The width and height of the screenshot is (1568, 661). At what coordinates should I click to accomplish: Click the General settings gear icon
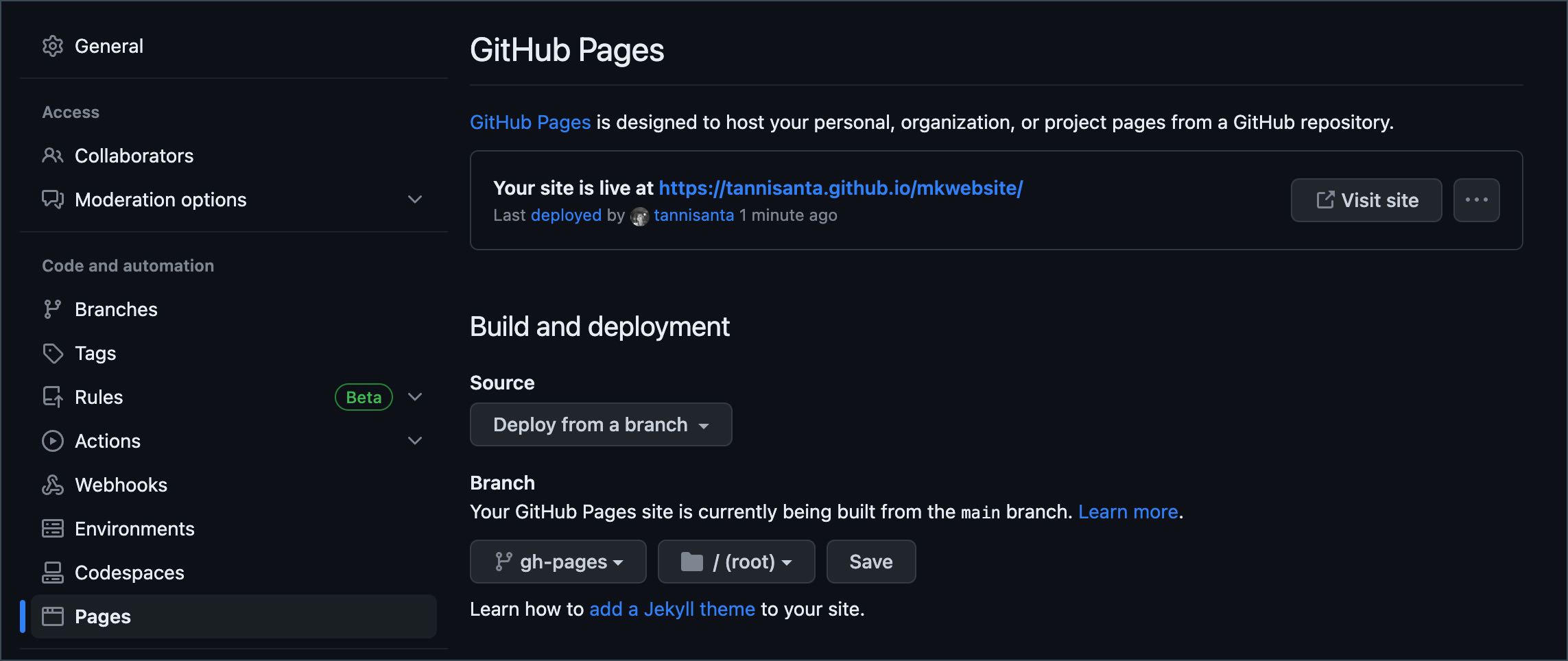tap(53, 46)
